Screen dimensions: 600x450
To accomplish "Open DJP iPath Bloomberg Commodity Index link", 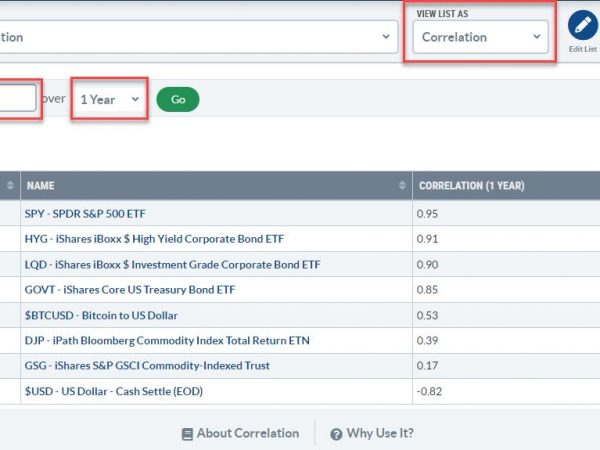I will pyautogui.click(x=167, y=341).
